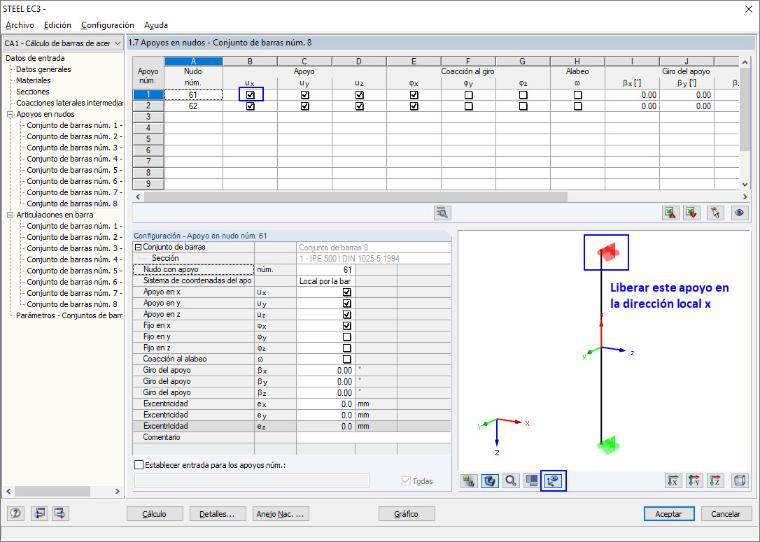Click the Aceptar button
Image resolution: width=760 pixels, height=542 pixels.
point(669,514)
